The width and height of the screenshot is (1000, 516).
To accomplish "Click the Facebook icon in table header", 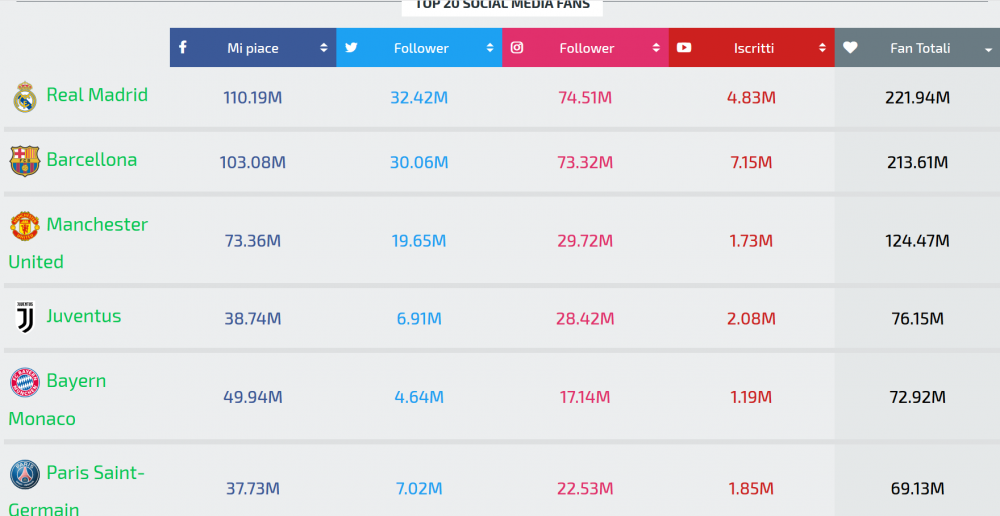I will point(182,47).
